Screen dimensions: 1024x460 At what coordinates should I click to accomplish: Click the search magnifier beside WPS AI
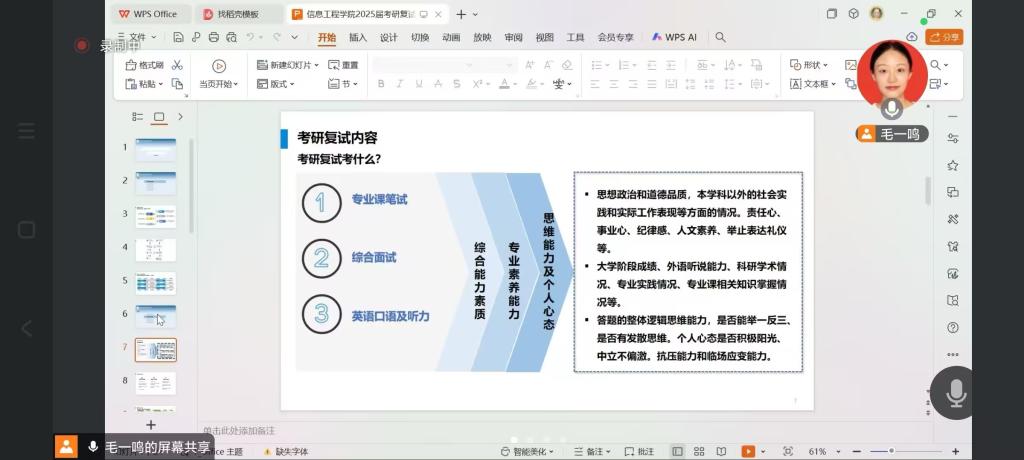pos(720,38)
